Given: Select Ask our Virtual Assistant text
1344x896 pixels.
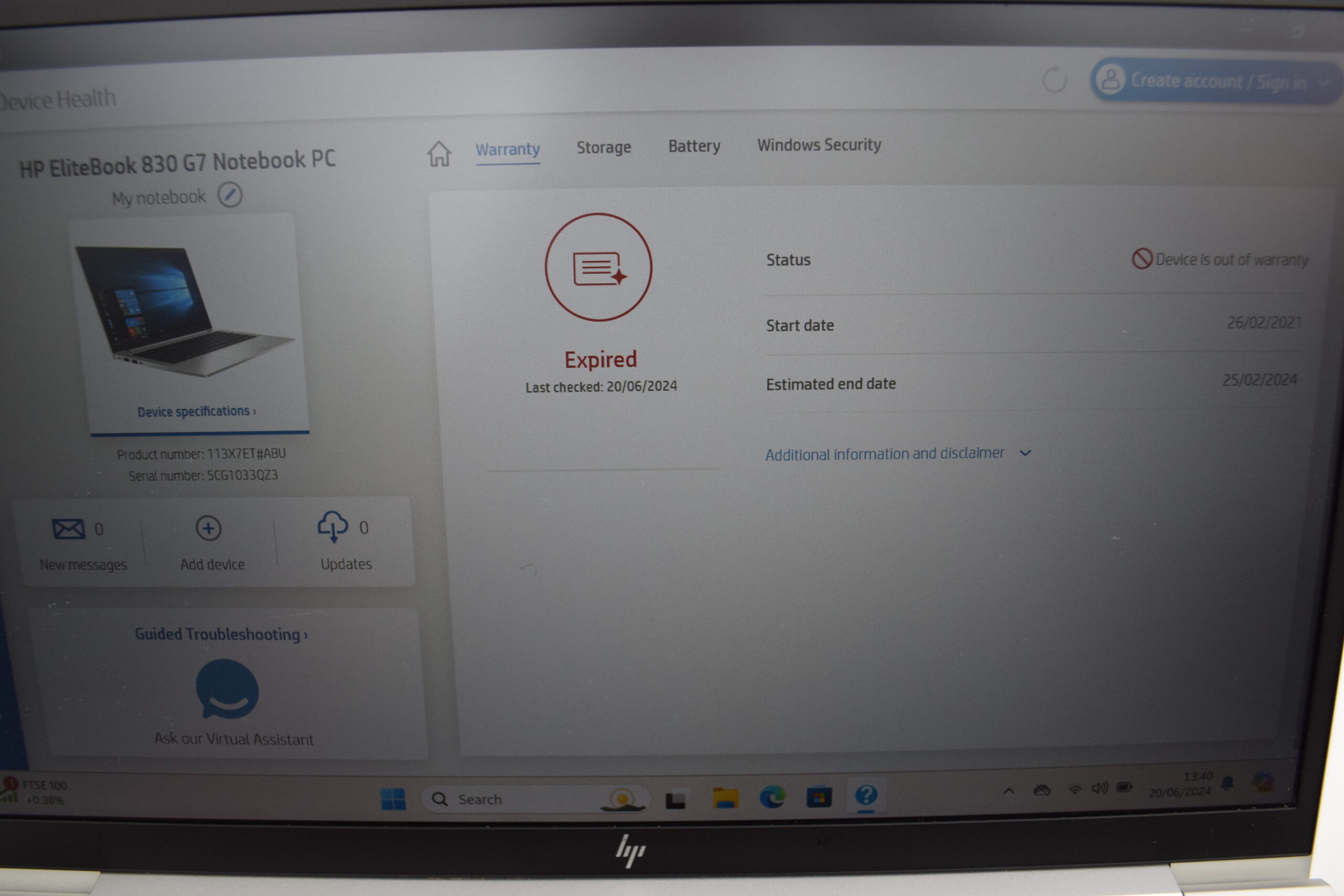Looking at the screenshot, I should (x=234, y=739).
